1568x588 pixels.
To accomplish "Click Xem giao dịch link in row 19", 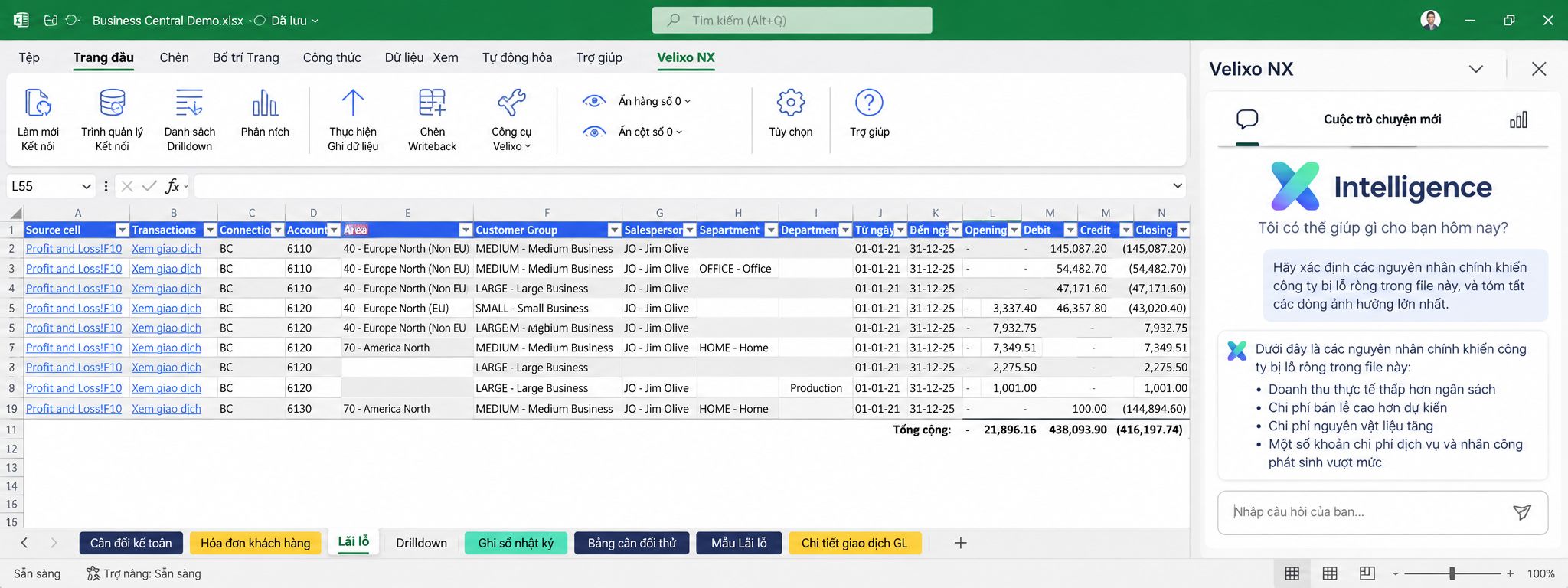I will coord(166,409).
